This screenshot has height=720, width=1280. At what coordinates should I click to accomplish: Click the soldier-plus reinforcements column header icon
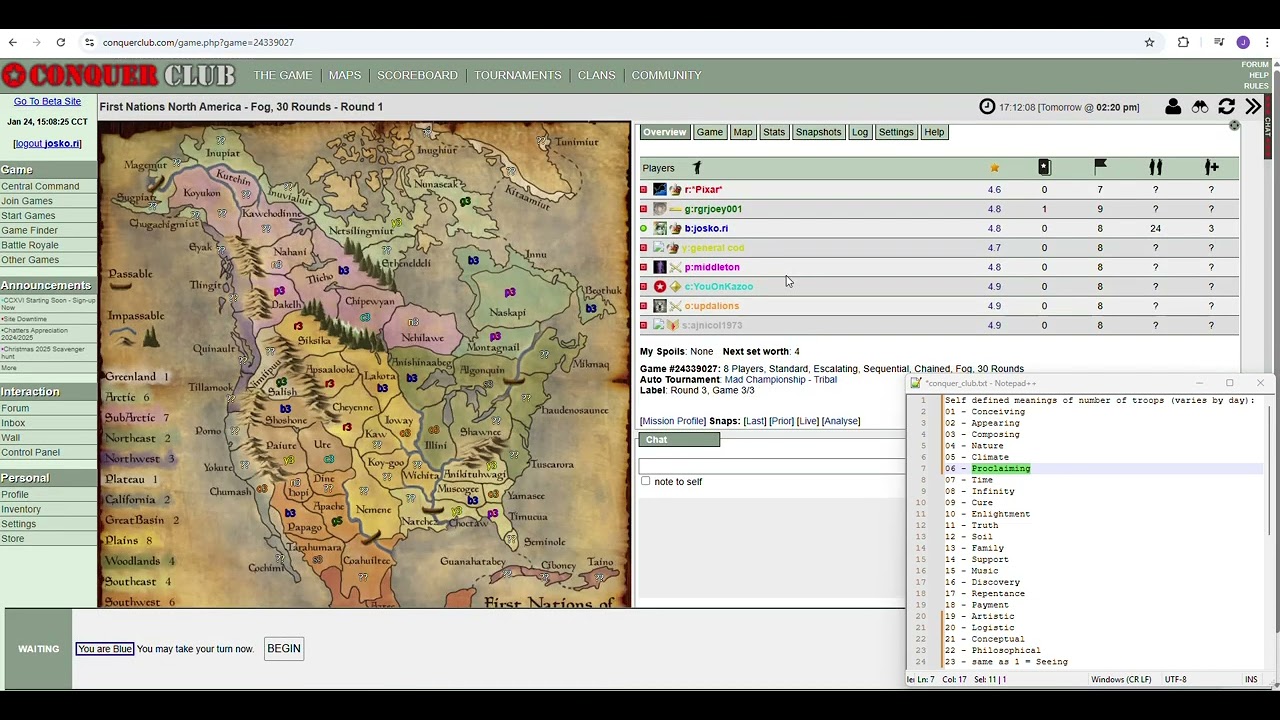(x=1211, y=168)
